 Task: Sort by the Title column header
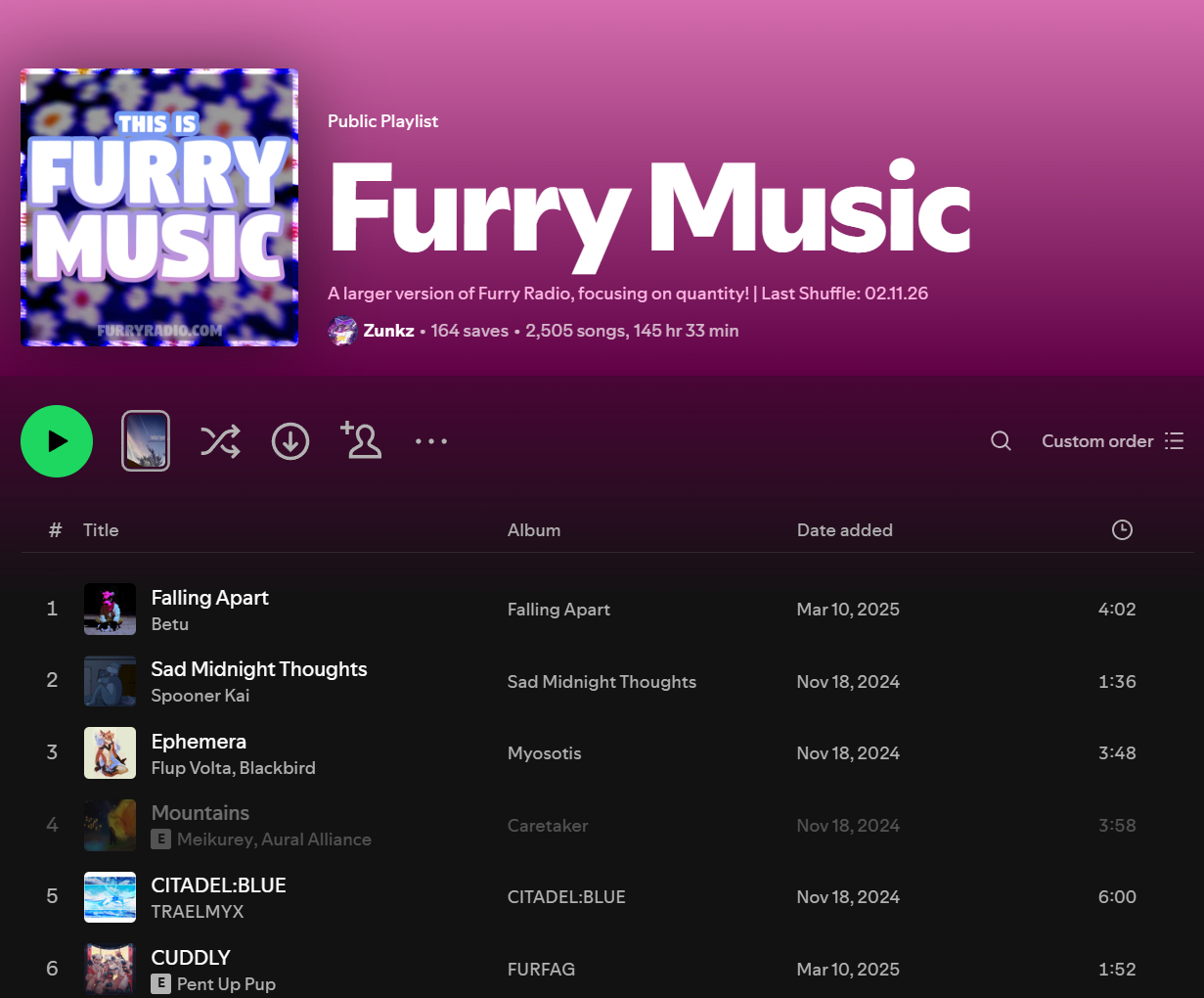pyautogui.click(x=101, y=529)
